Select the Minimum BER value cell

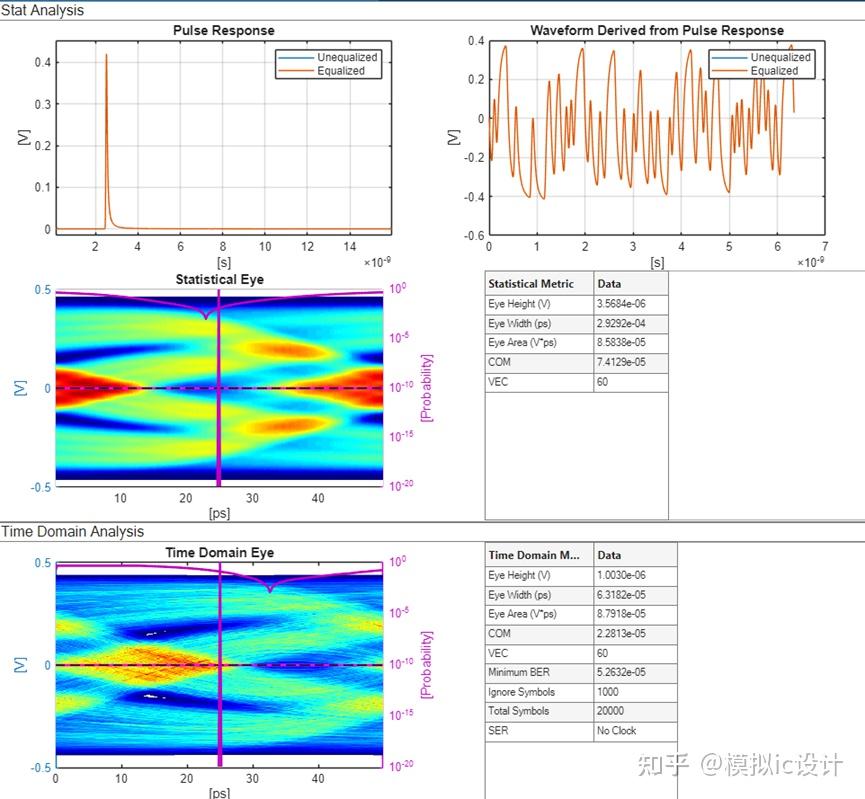coord(620,672)
